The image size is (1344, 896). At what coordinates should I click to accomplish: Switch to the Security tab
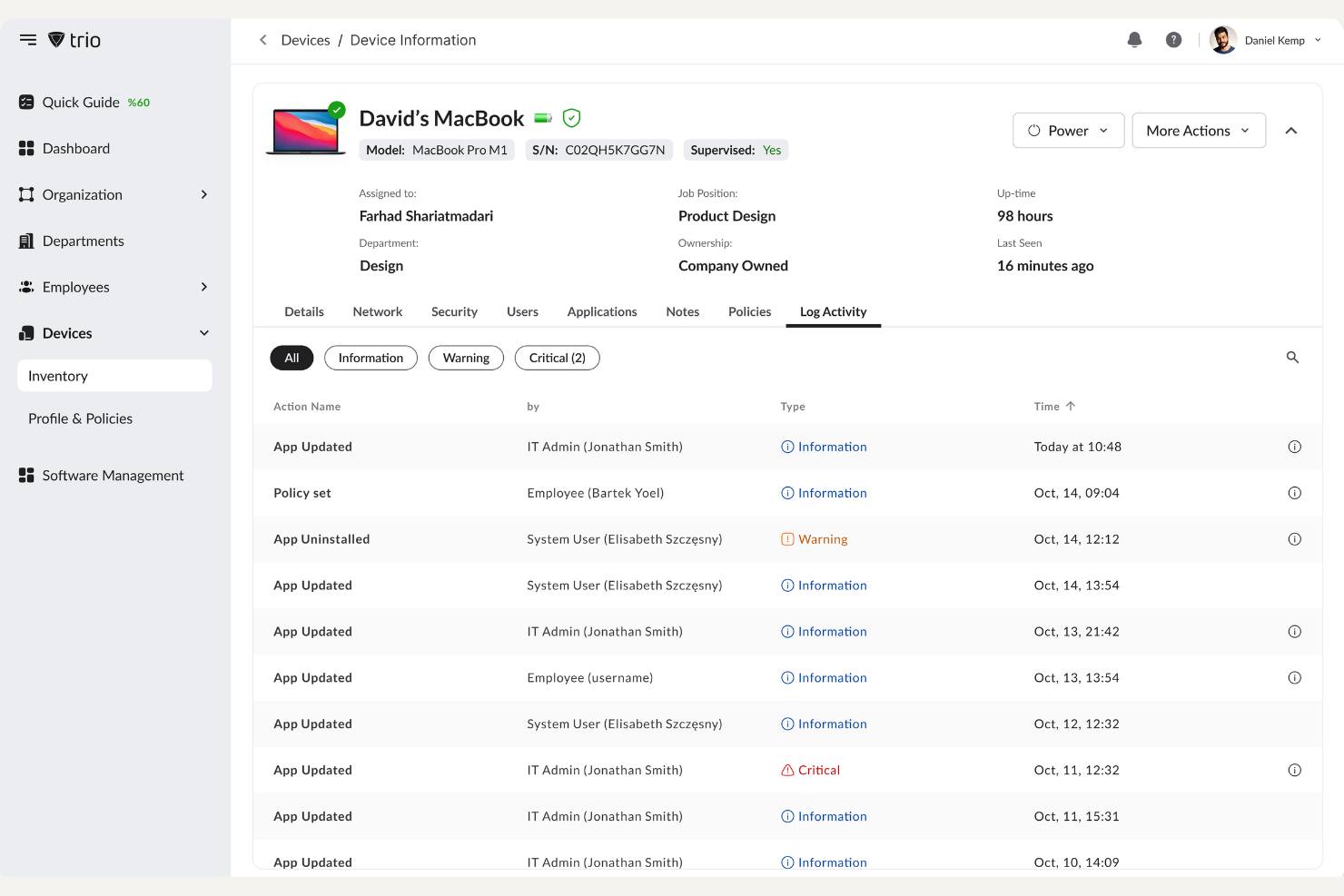[x=454, y=311]
